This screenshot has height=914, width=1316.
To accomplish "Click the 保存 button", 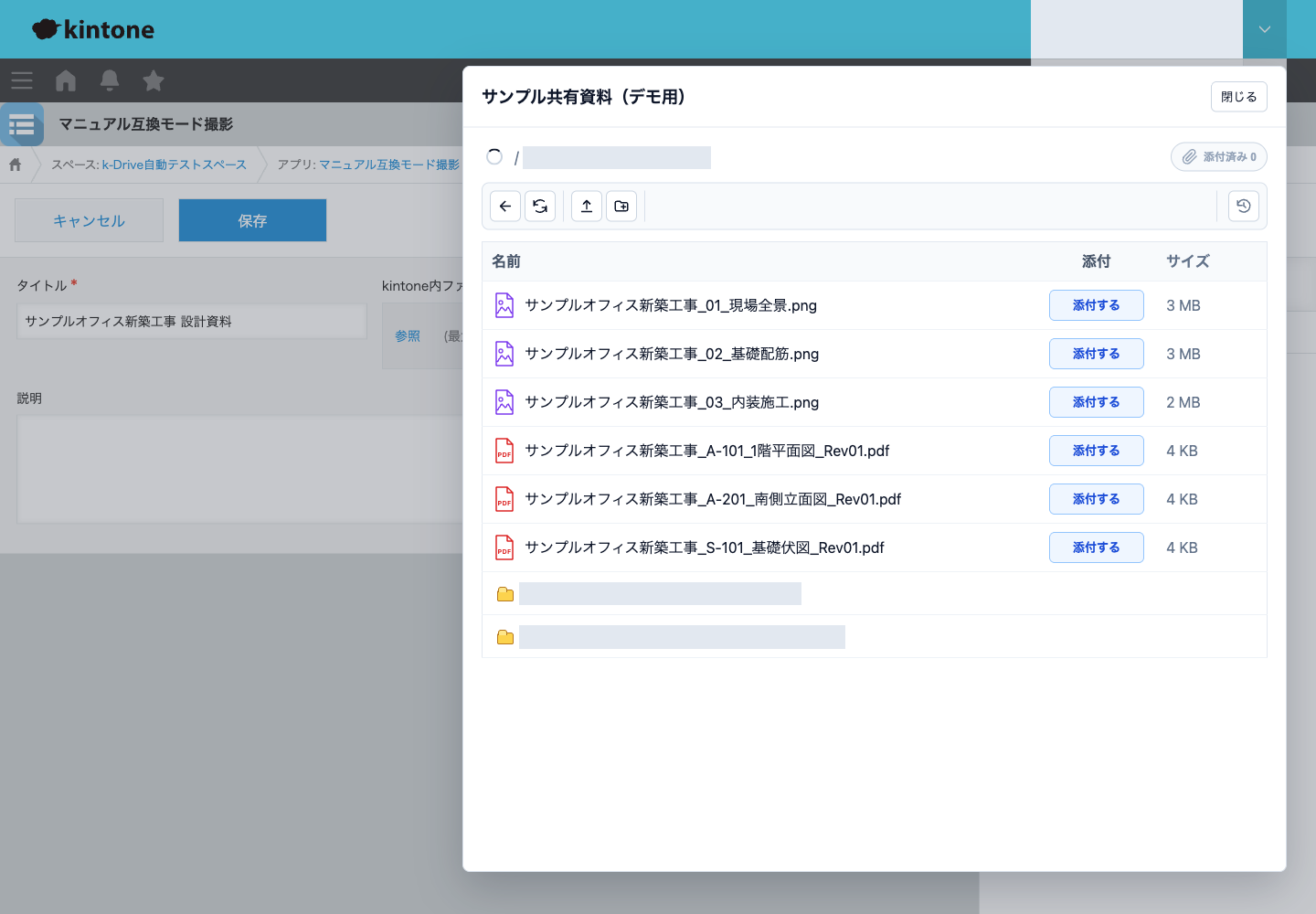I will (x=252, y=220).
